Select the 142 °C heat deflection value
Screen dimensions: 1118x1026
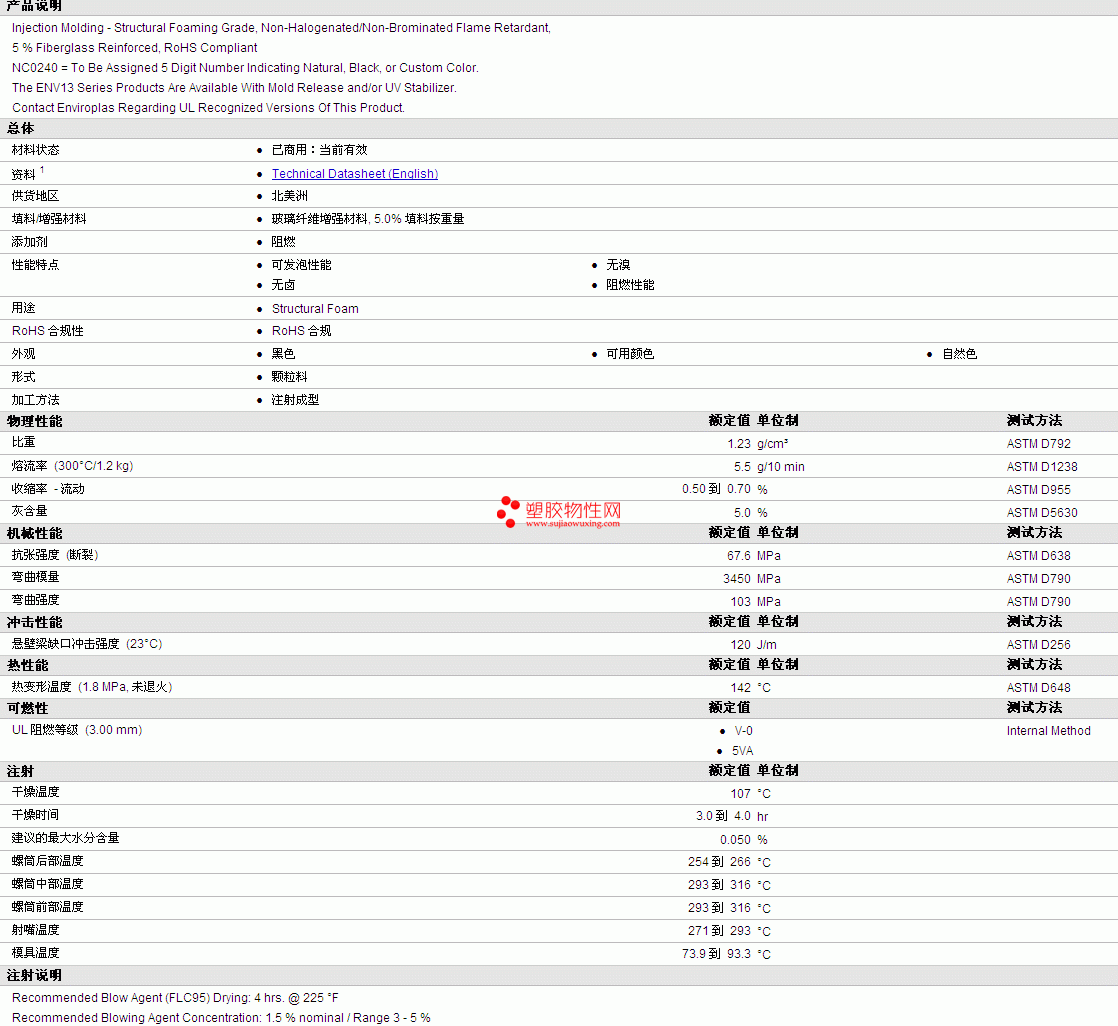click(x=750, y=688)
